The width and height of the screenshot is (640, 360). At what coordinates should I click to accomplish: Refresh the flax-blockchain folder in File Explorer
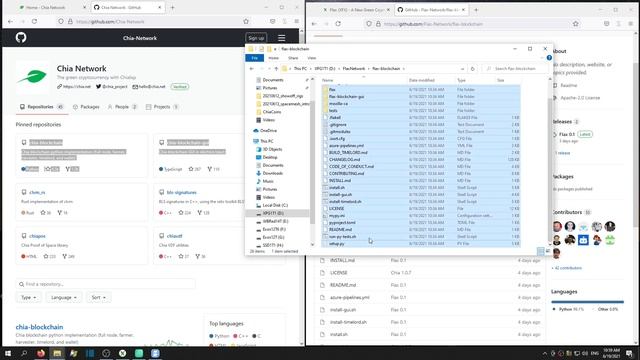point(473,69)
